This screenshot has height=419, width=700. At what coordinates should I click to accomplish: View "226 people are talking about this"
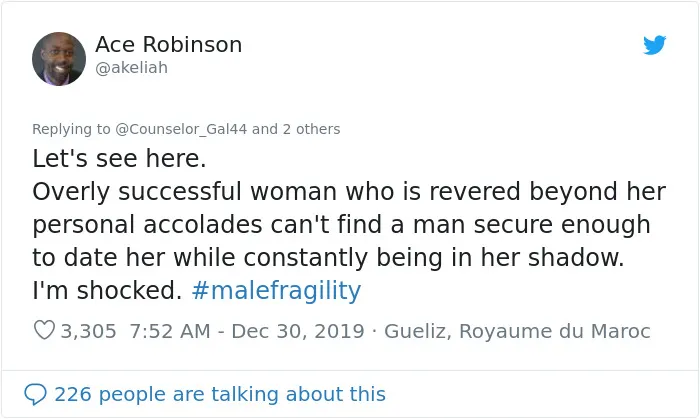[x=220, y=394]
